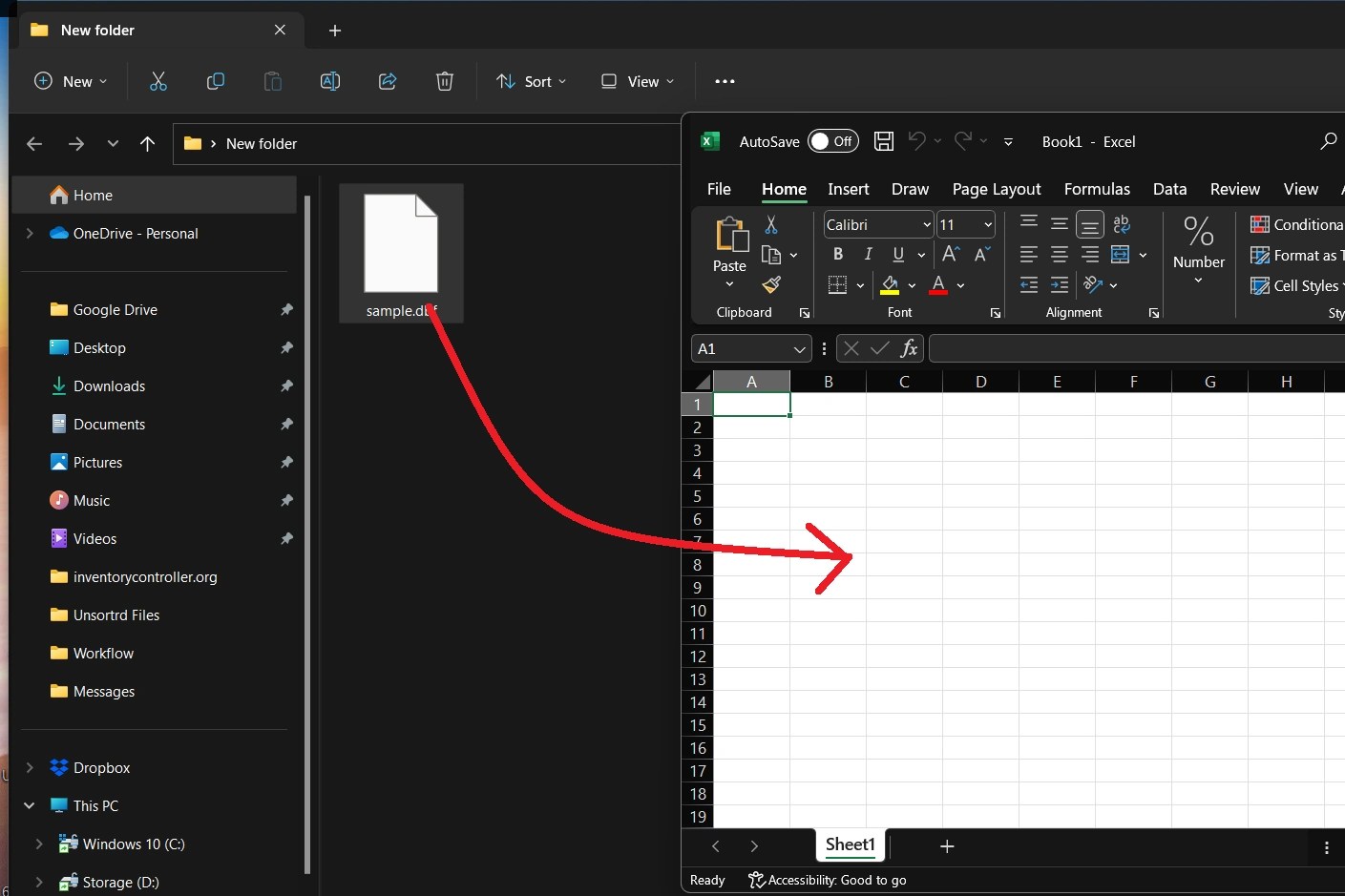Switch to the Formulas ribbon tab
The width and height of the screenshot is (1345, 896).
pos(1096,189)
